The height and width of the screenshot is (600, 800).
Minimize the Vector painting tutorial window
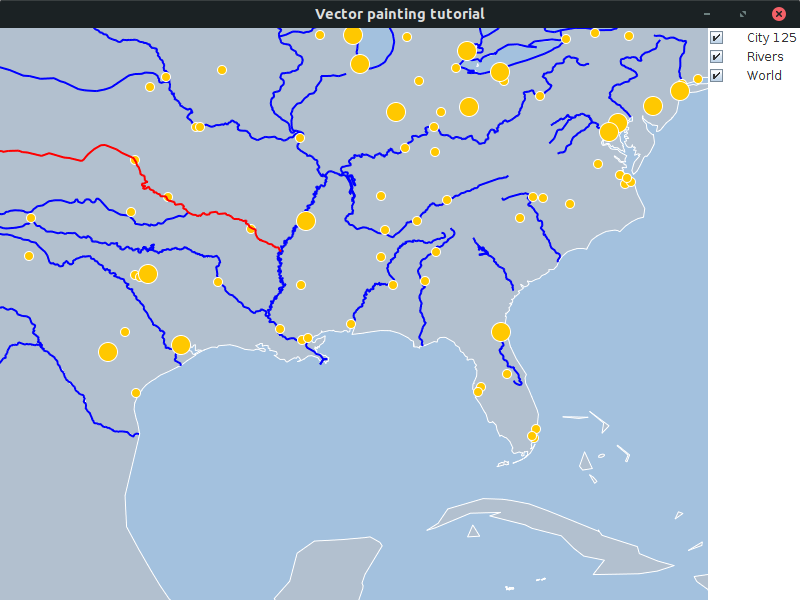pyautogui.click(x=707, y=14)
